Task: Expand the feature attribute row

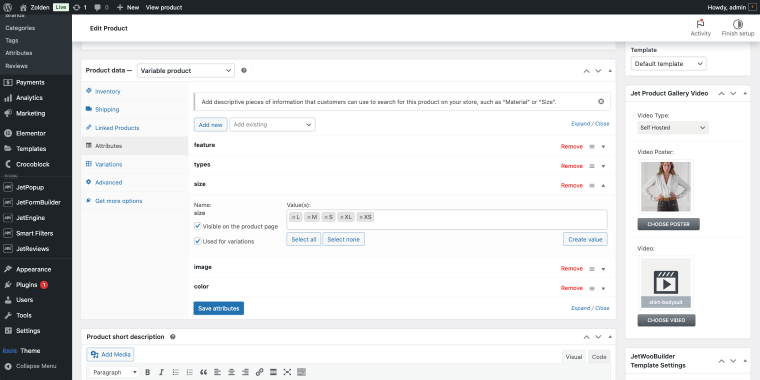Action: (x=603, y=146)
